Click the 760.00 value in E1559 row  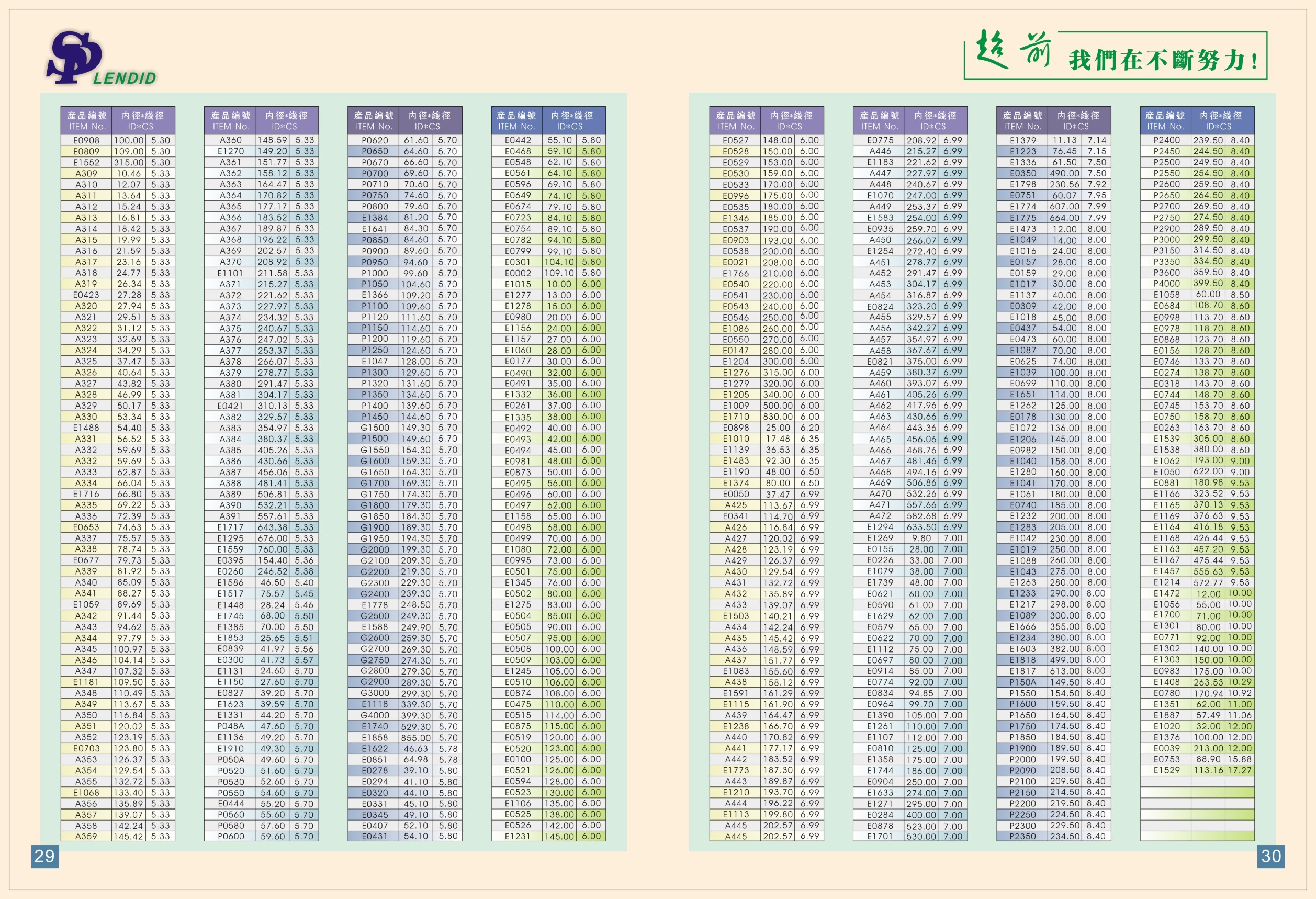273,549
